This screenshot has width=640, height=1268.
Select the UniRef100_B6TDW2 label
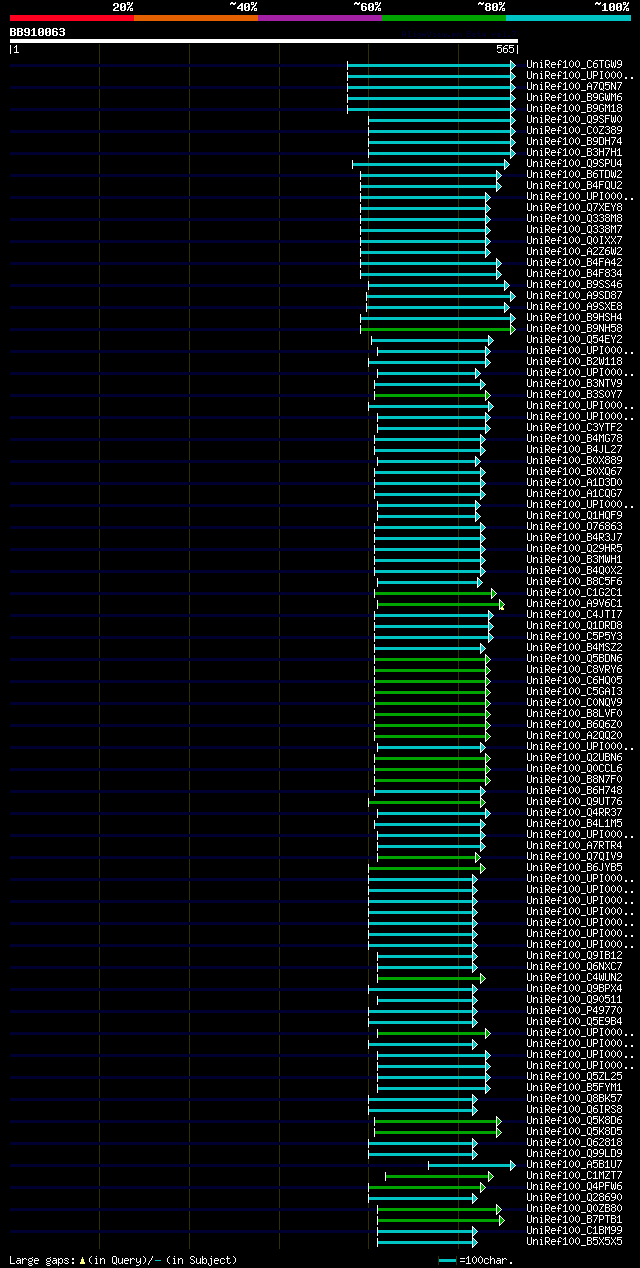click(574, 174)
